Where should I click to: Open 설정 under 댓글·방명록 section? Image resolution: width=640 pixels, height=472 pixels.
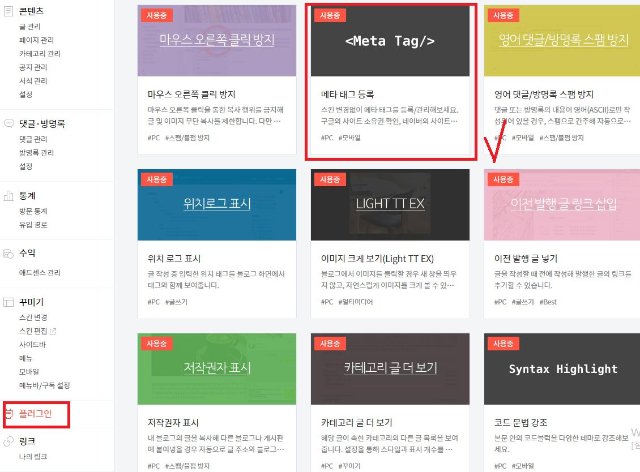(x=26, y=166)
